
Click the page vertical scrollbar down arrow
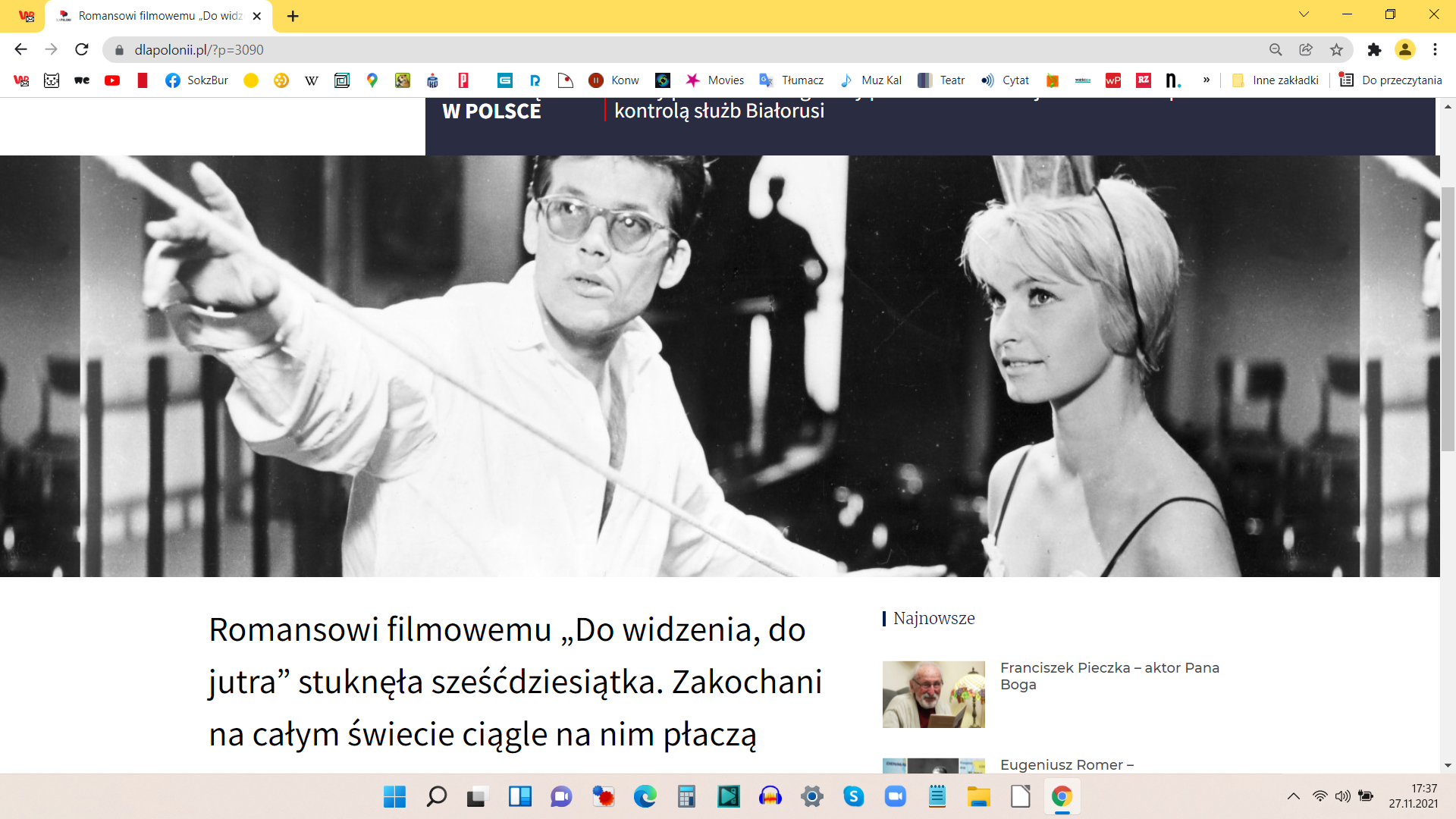1448,766
